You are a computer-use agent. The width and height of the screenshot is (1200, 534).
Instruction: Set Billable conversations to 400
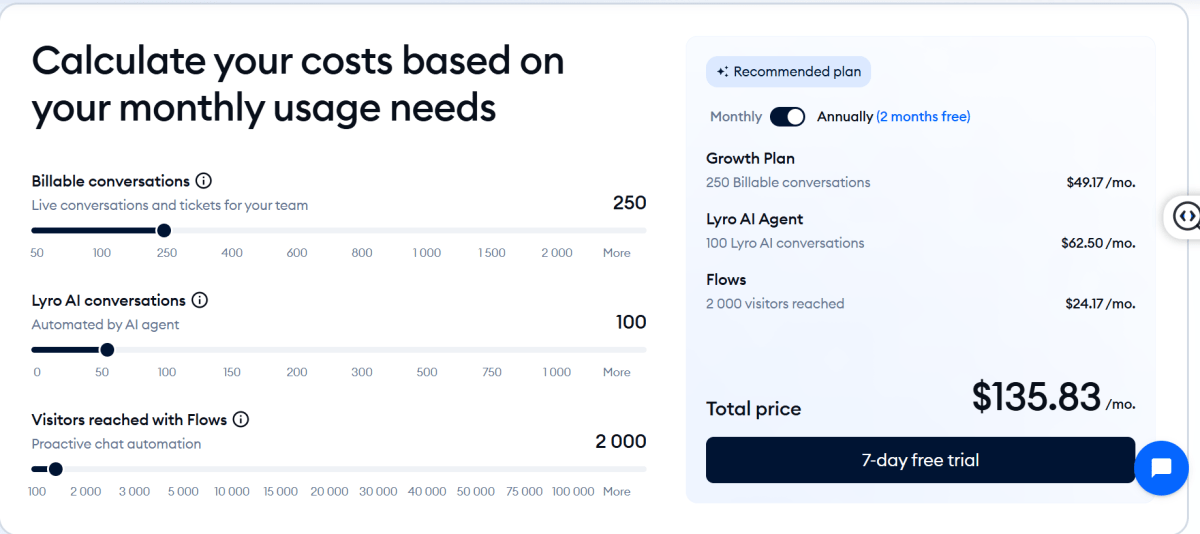232,253
